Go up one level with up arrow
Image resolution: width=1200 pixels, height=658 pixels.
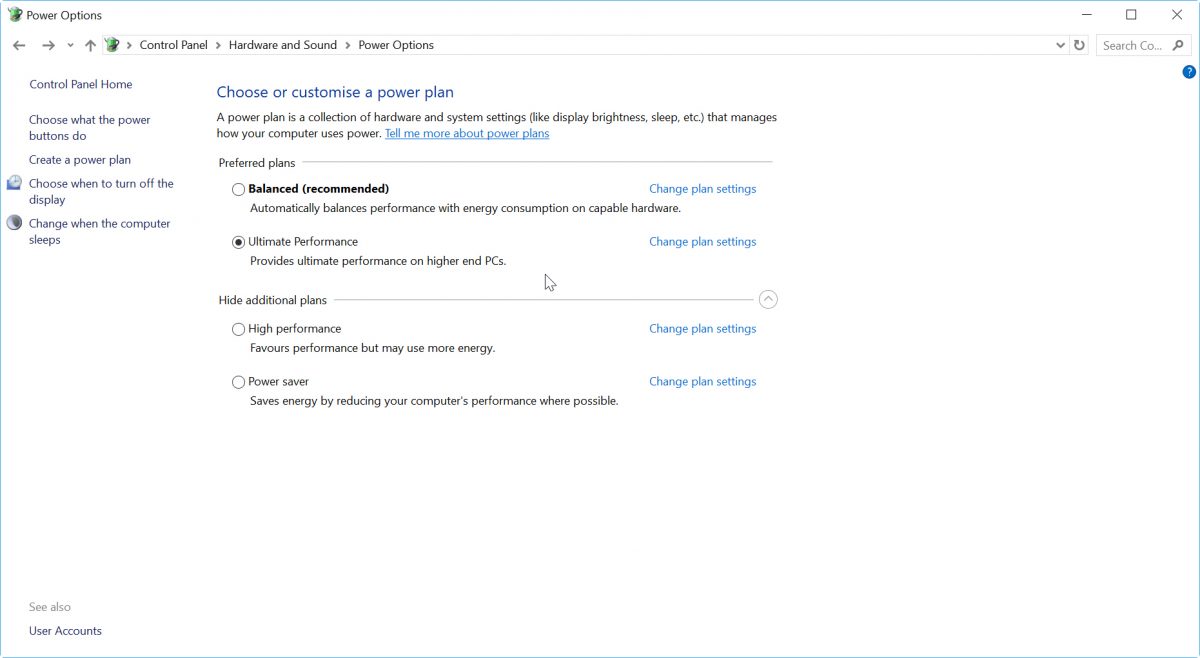91,45
